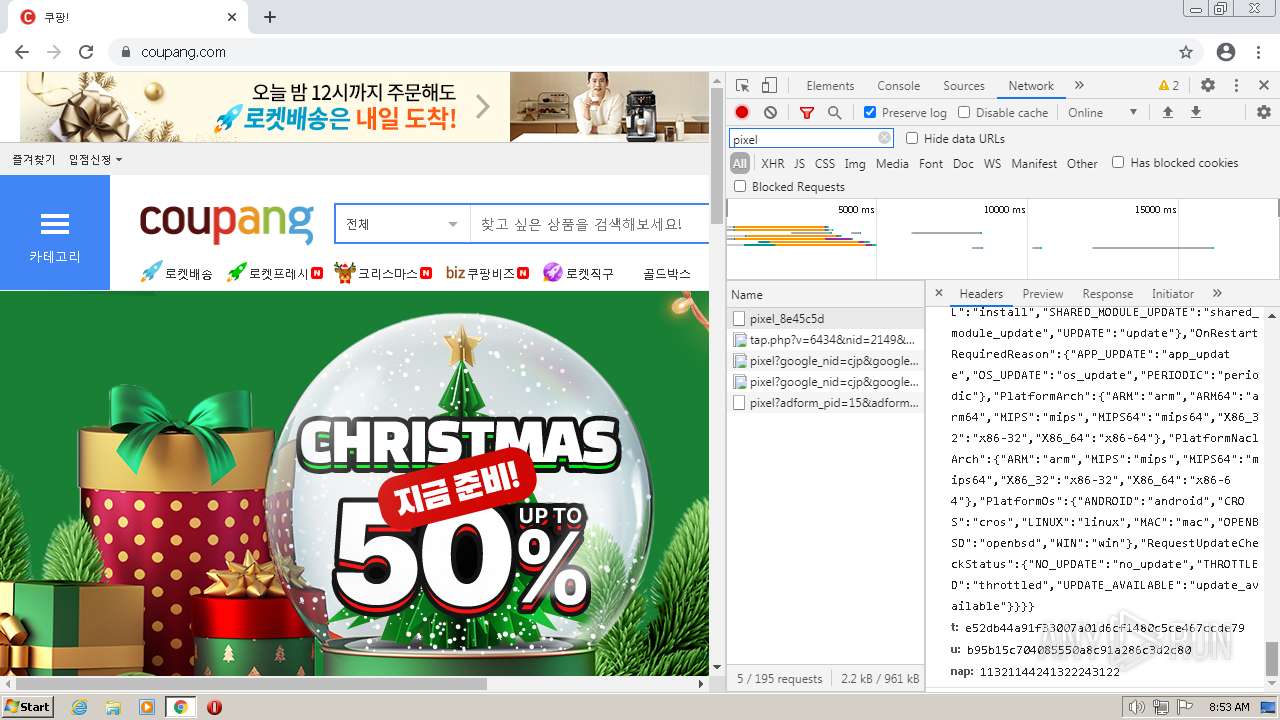1280x720 pixels.
Task: Open Internet Explorer from taskbar
Action: pos(79,707)
